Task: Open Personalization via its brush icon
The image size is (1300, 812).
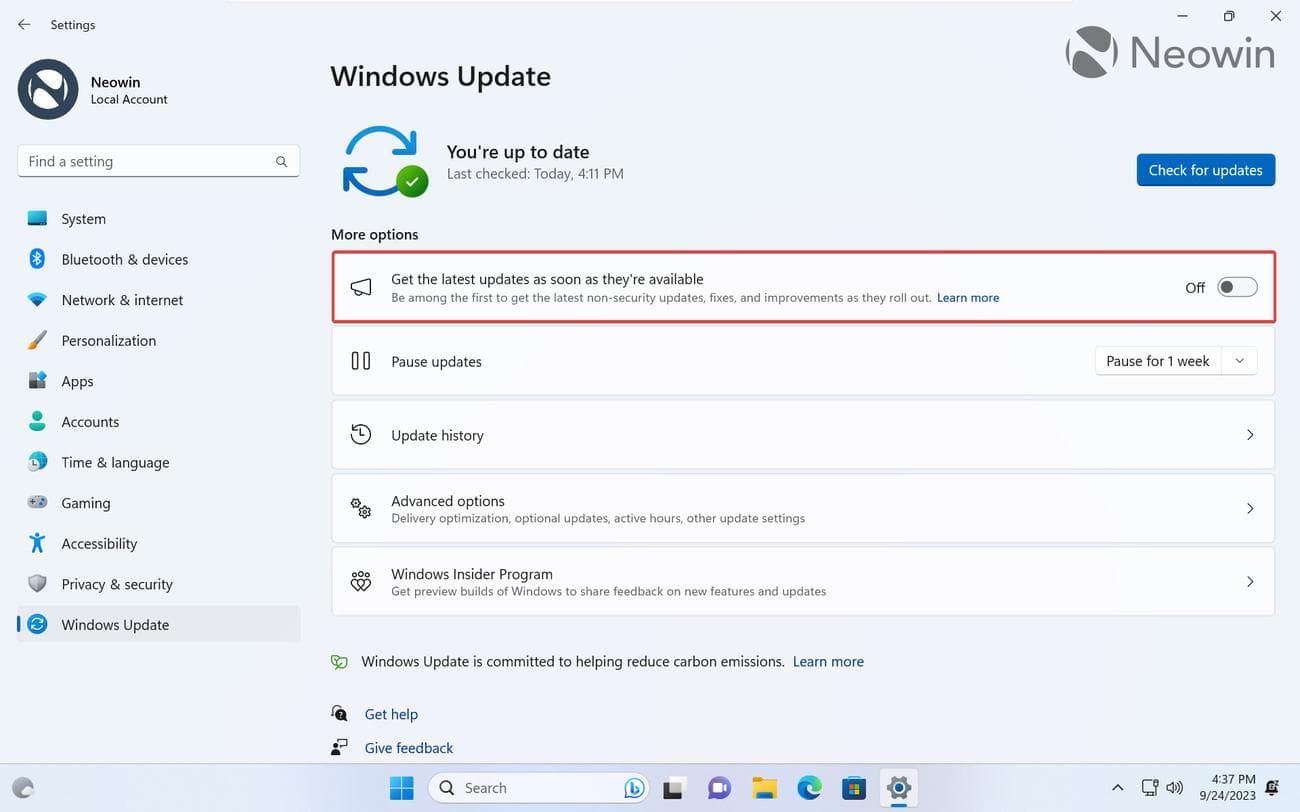Action: tap(36, 340)
